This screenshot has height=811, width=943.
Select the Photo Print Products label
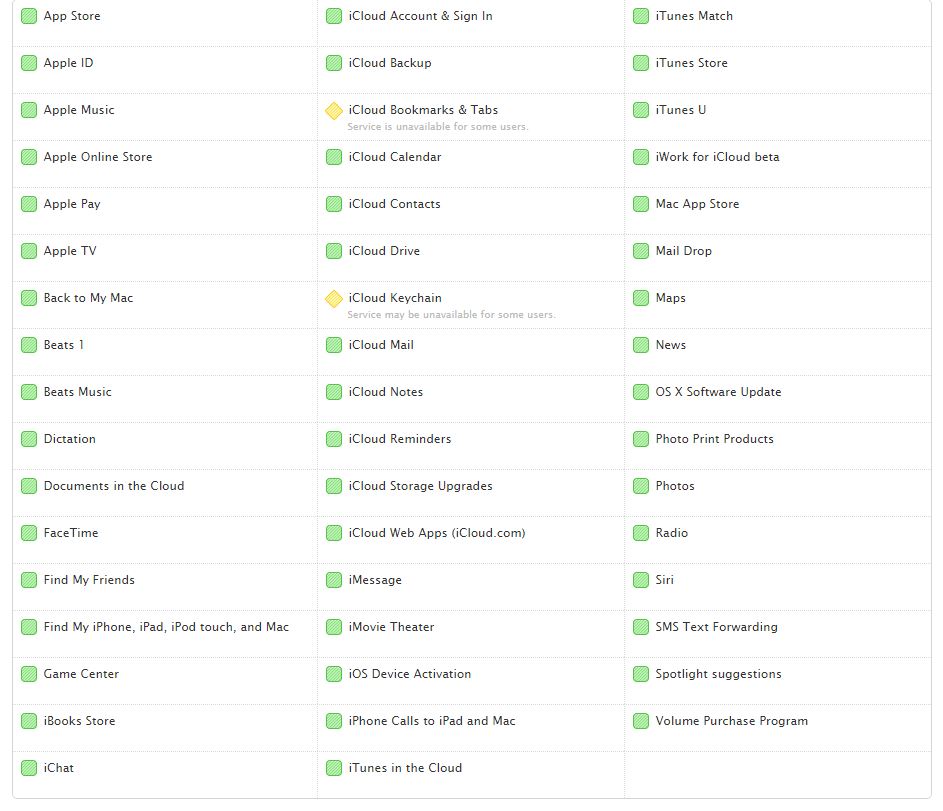click(714, 439)
